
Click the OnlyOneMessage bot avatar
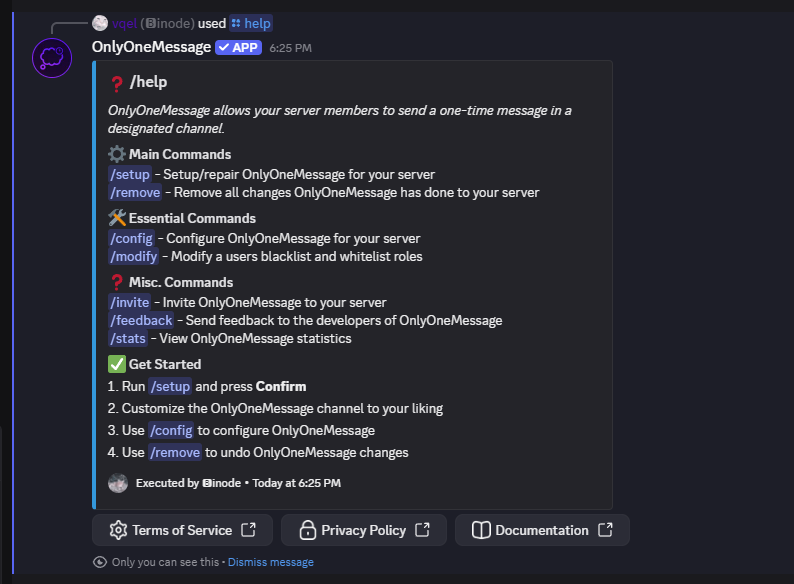[x=52, y=58]
